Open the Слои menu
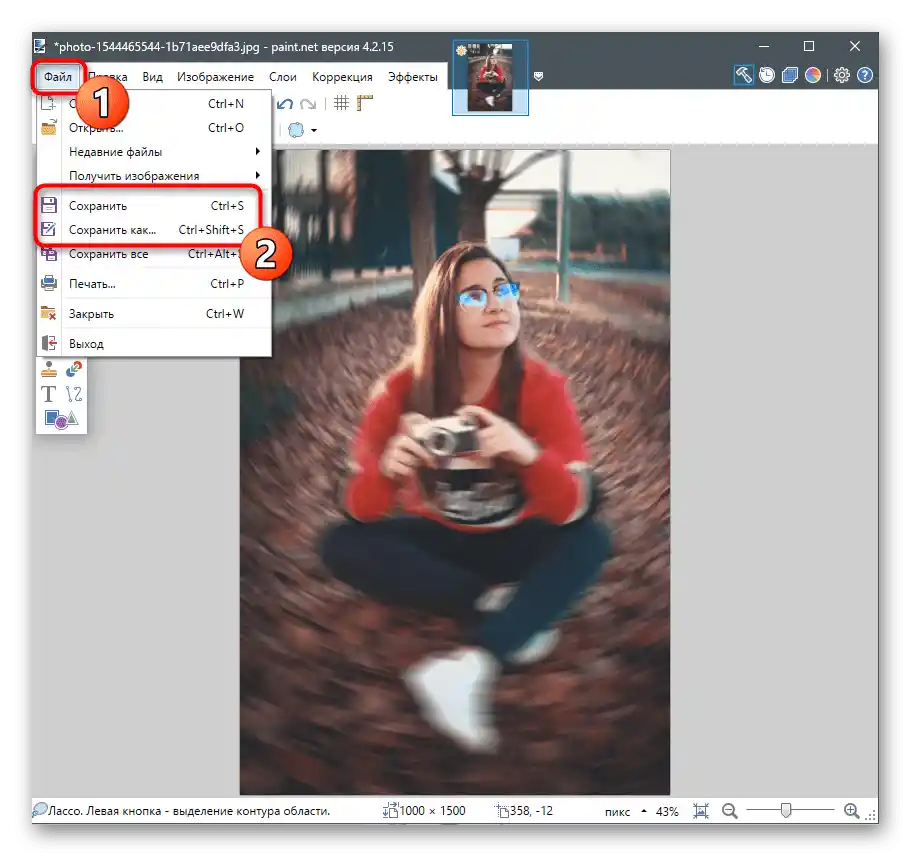Viewport: 911px width, 857px height. coord(282,77)
